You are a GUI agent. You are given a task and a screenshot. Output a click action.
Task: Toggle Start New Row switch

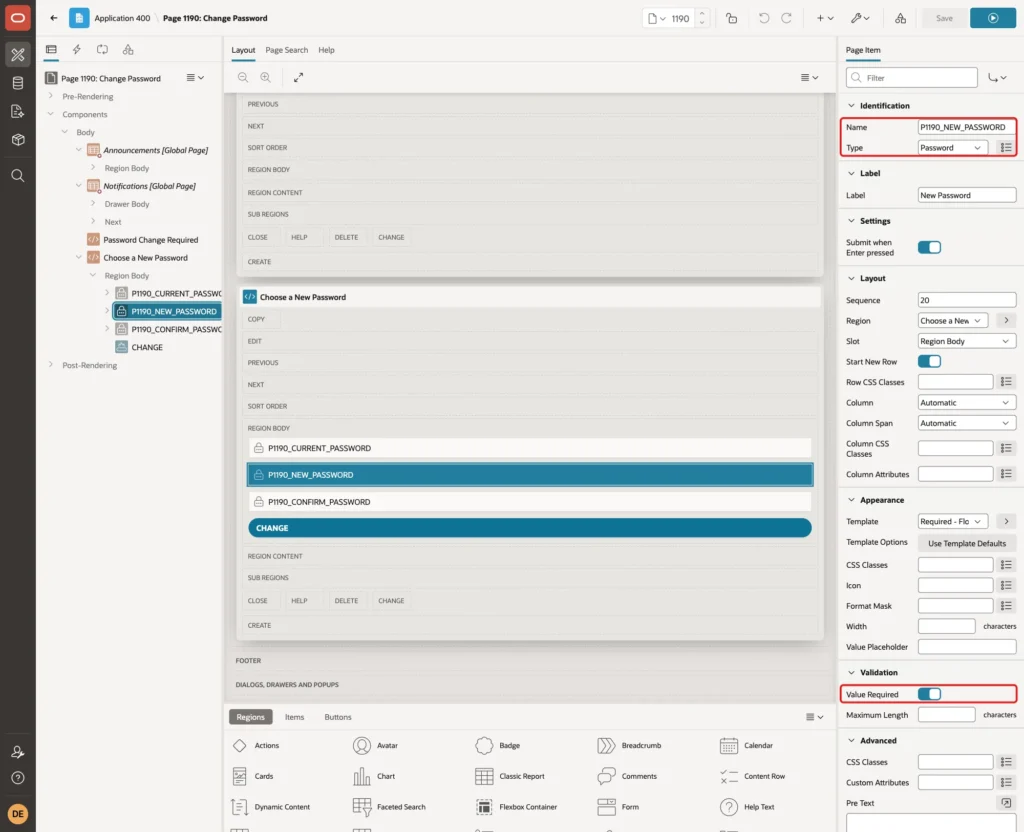click(929, 362)
